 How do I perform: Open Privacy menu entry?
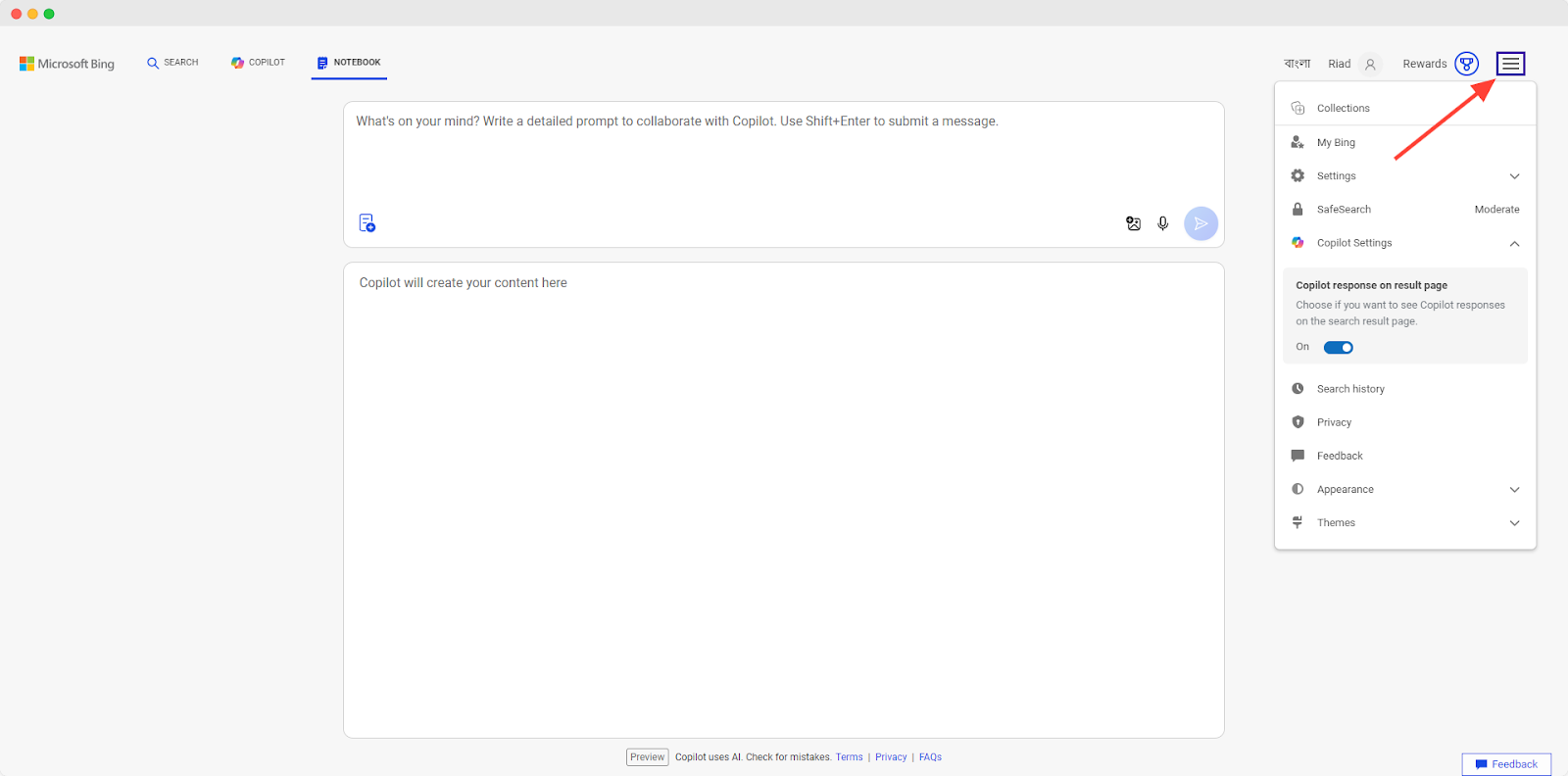click(1405, 422)
